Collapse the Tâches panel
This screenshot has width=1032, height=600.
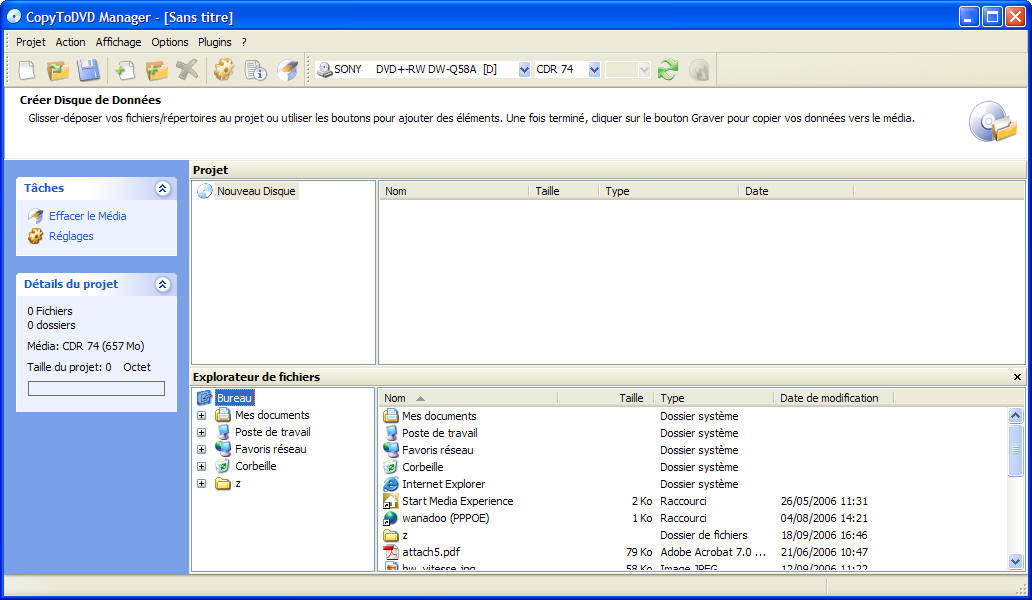coord(162,188)
